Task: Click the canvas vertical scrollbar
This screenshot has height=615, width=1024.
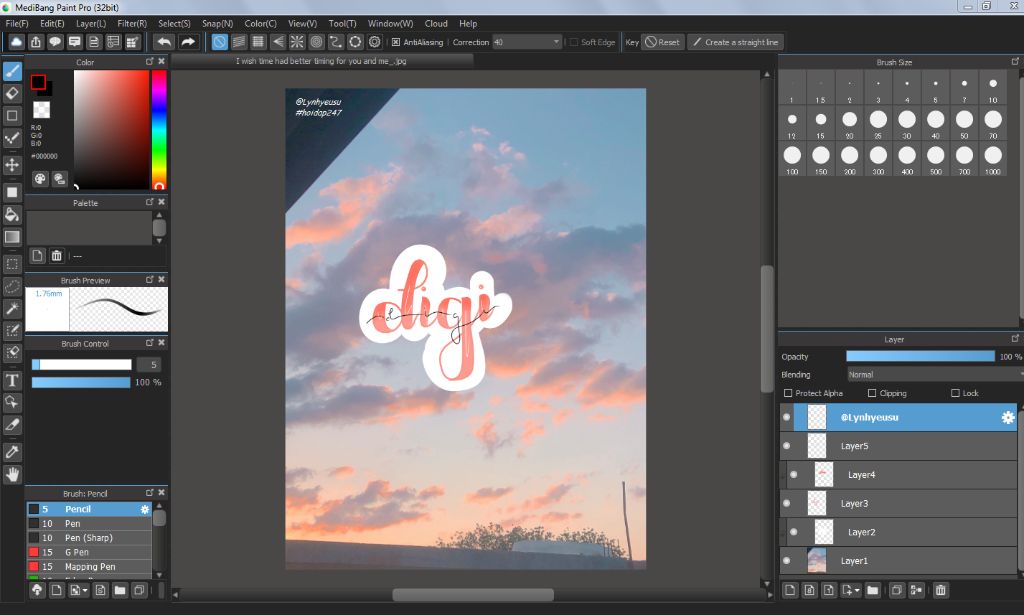Action: (767, 329)
